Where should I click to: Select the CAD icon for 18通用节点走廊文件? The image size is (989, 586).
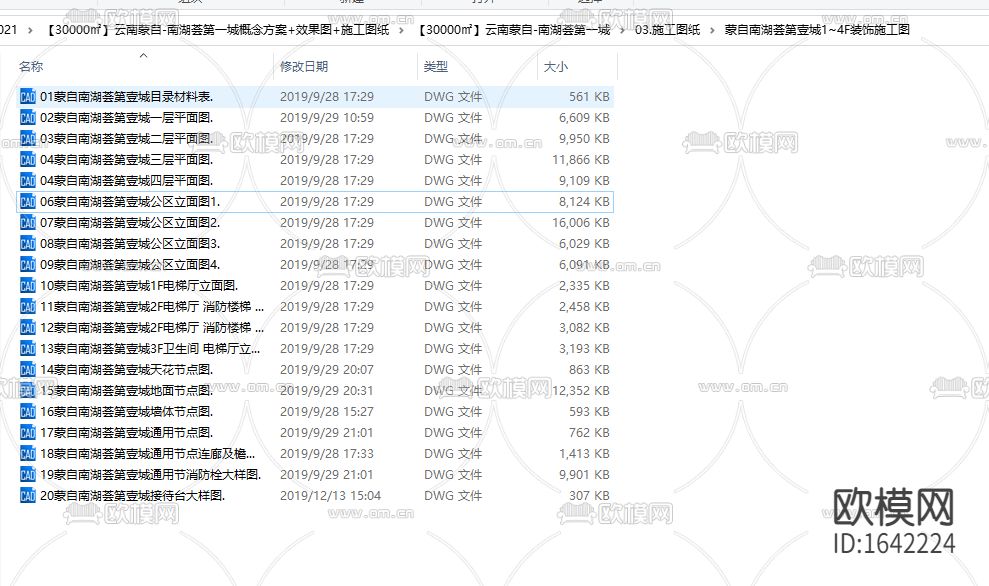27,453
